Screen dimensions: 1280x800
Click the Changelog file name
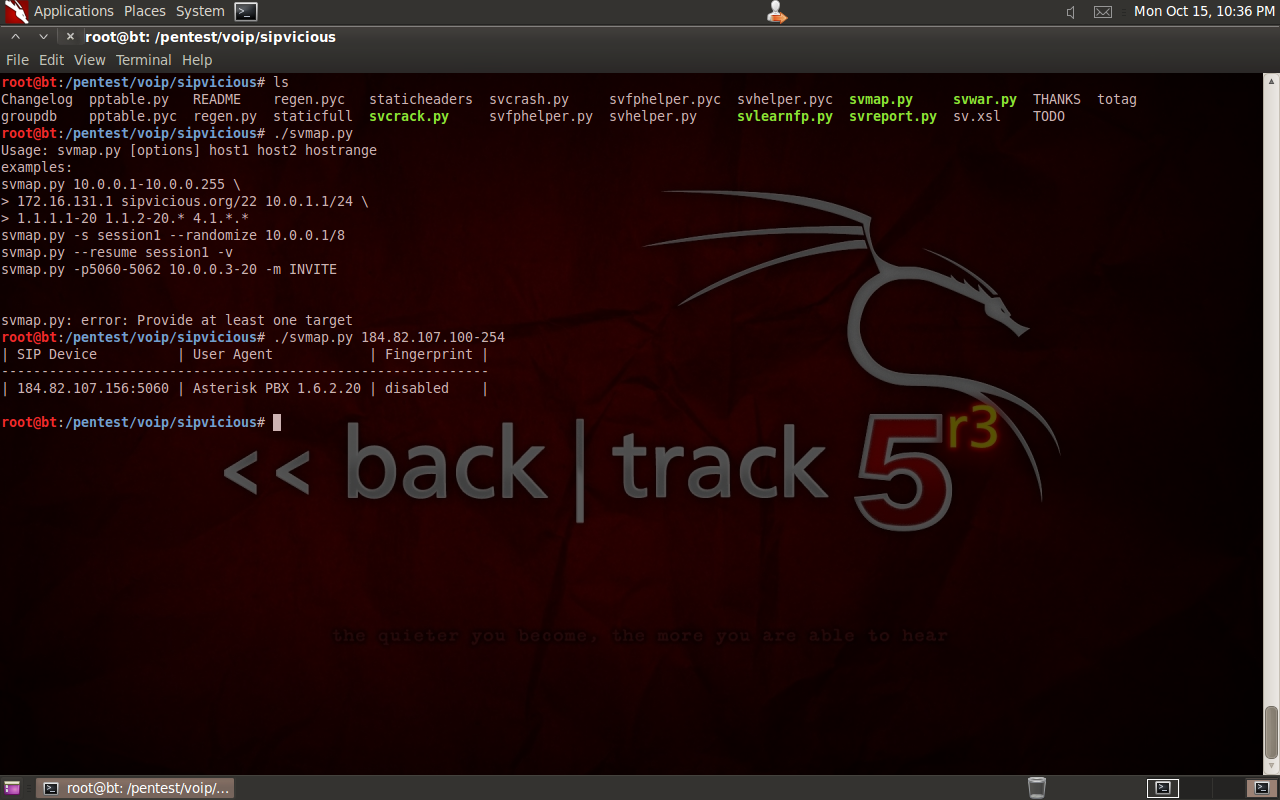point(37,99)
